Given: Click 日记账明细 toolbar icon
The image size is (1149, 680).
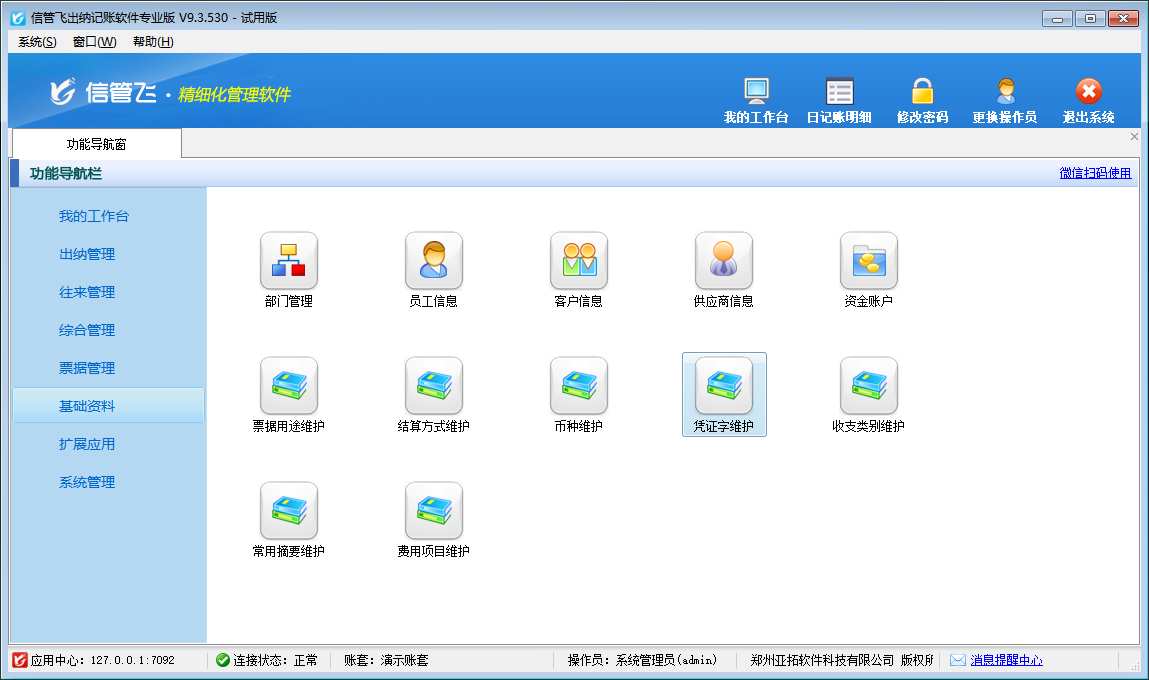Looking at the screenshot, I should 840,92.
